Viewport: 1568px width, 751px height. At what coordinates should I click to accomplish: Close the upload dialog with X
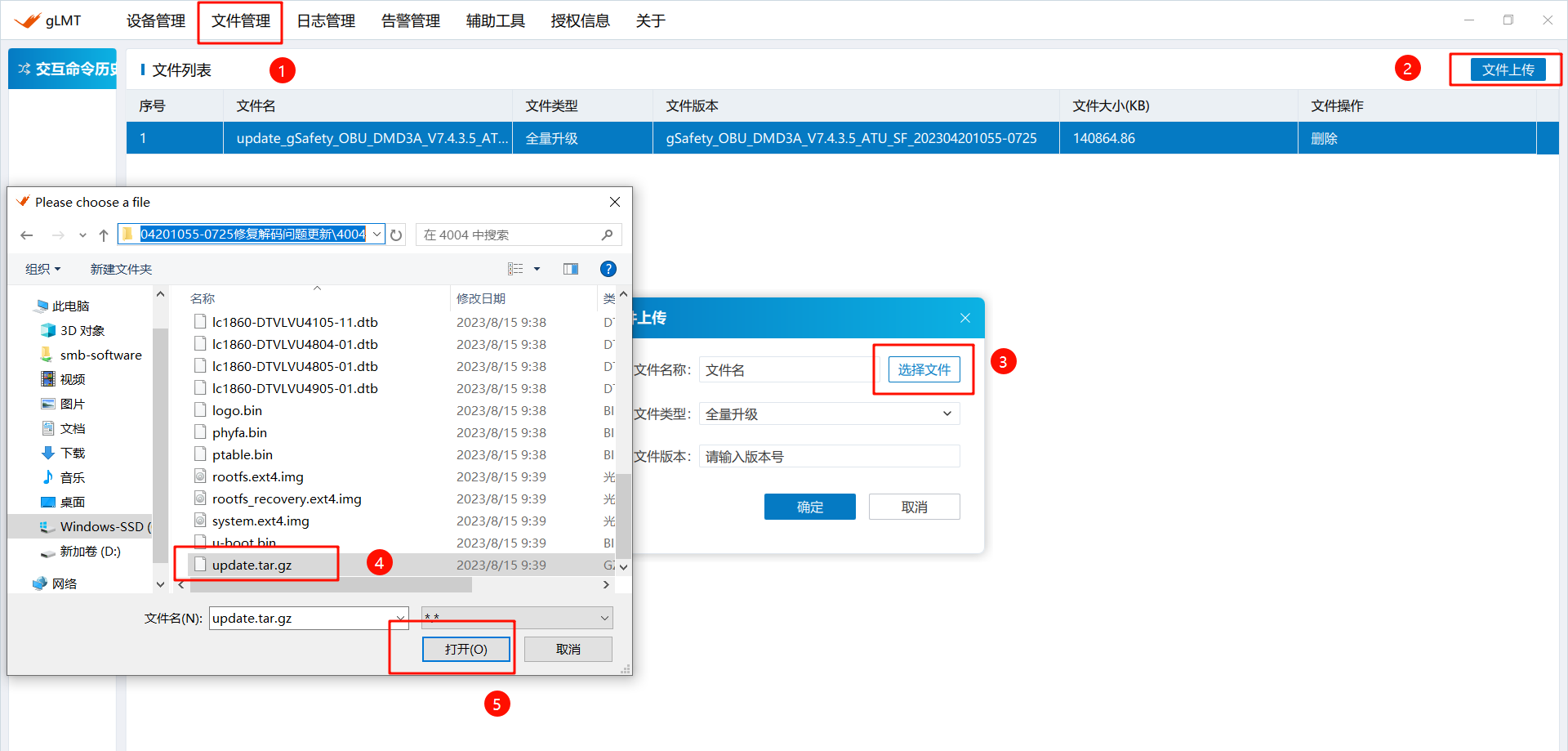[x=965, y=318]
